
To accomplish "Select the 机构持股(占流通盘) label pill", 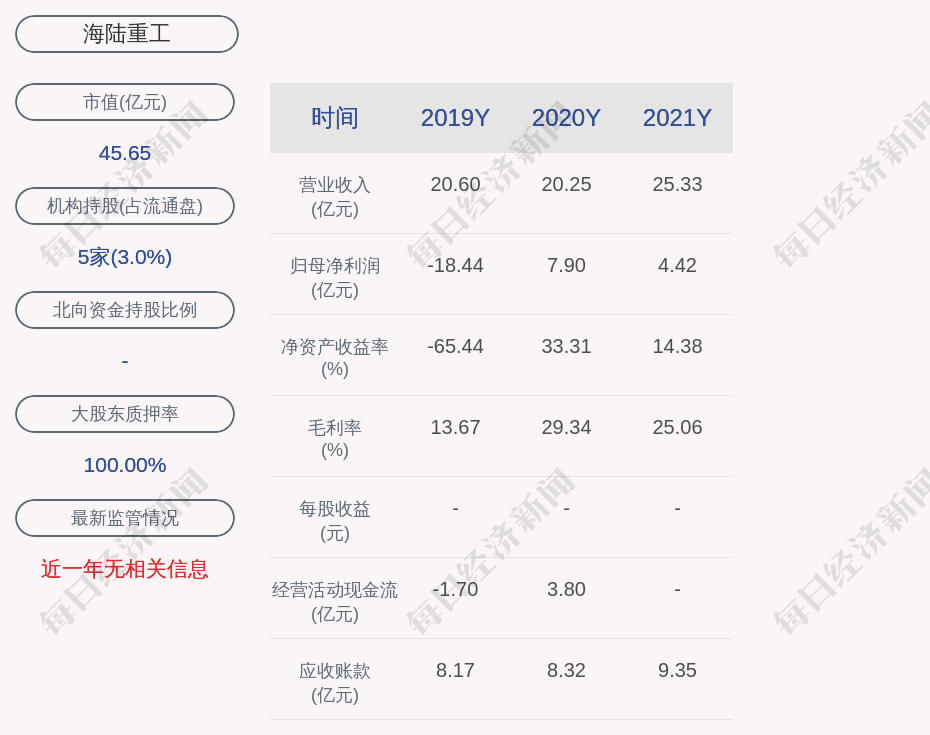I will [x=125, y=206].
